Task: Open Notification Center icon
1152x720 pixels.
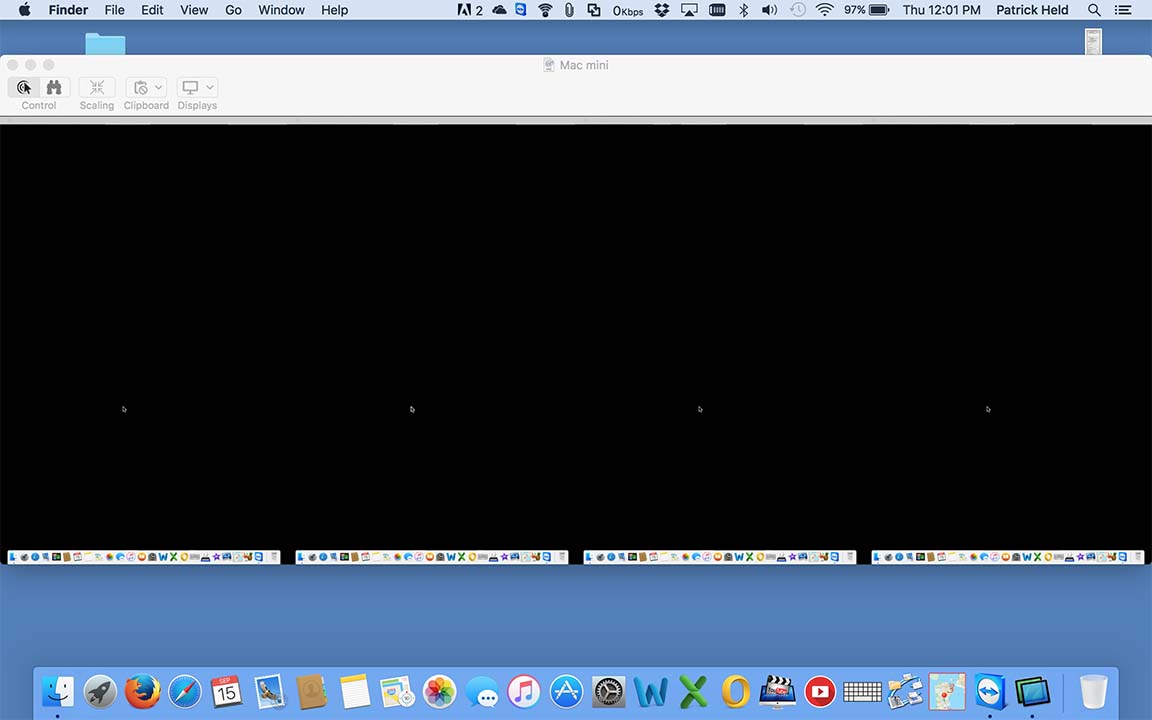Action: 1123,10
